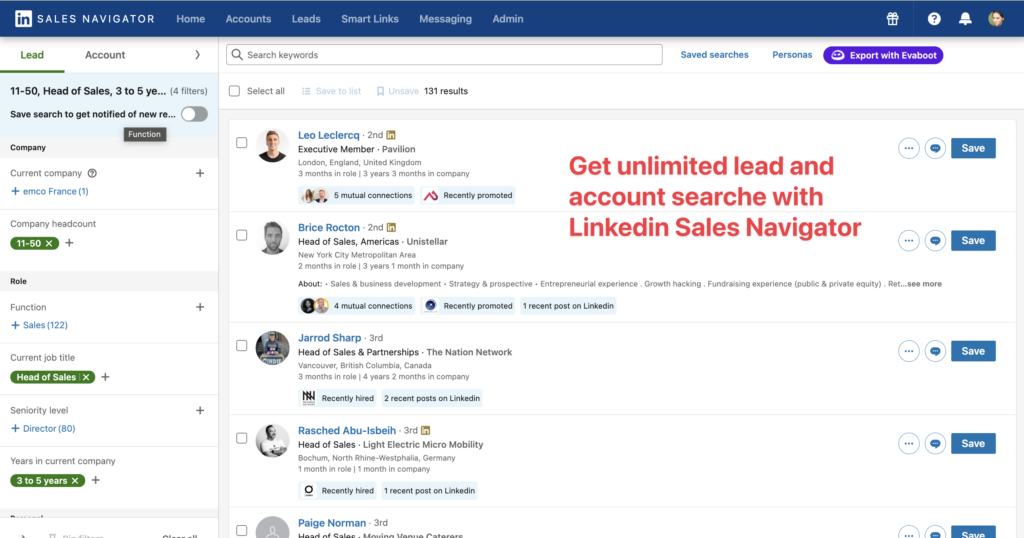The height and width of the screenshot is (538, 1024).
Task: Add Sales (122) function suggestion
Action: tap(39, 325)
